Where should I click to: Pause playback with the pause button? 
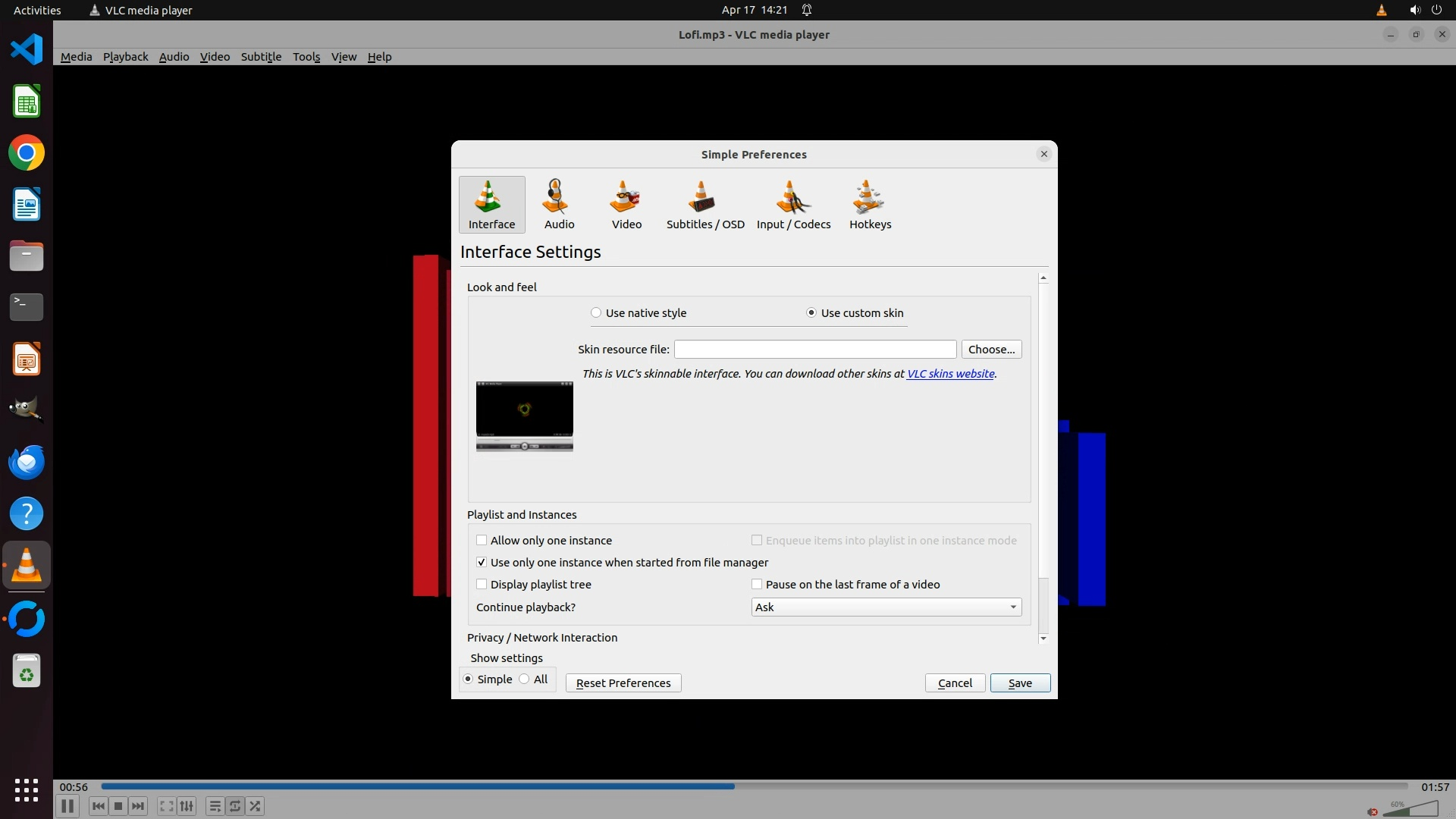[67, 806]
